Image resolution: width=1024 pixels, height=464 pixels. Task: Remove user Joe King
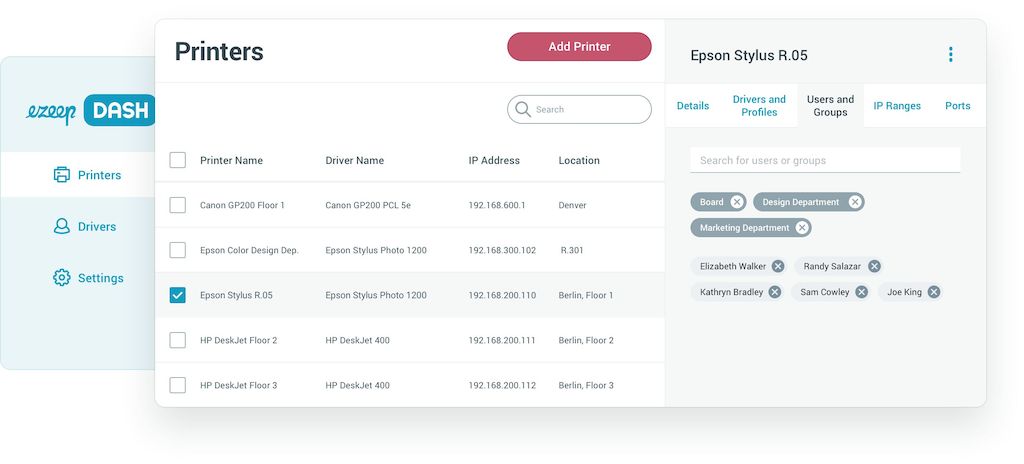(934, 292)
